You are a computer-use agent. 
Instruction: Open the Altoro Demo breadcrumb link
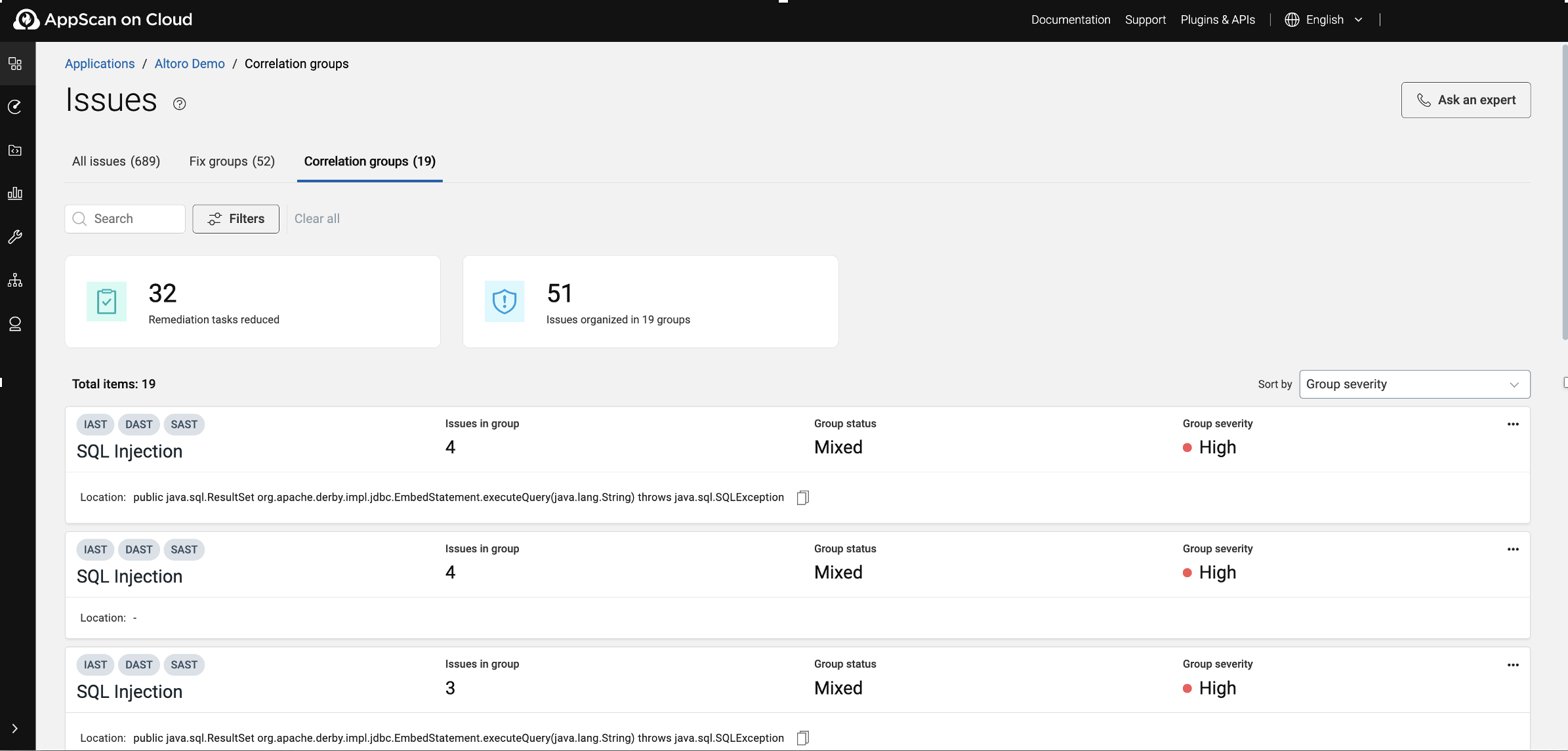coord(190,64)
